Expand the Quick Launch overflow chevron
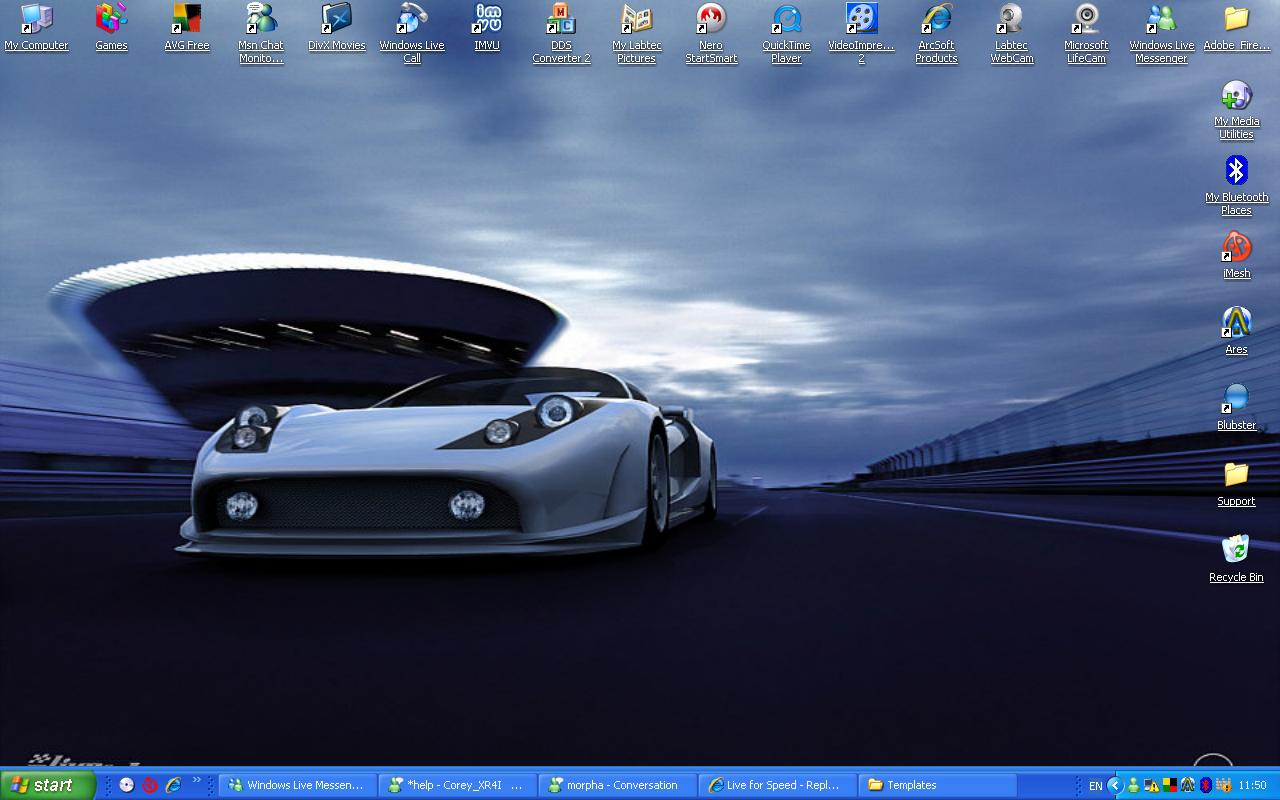Viewport: 1280px width, 800px height. 197,781
